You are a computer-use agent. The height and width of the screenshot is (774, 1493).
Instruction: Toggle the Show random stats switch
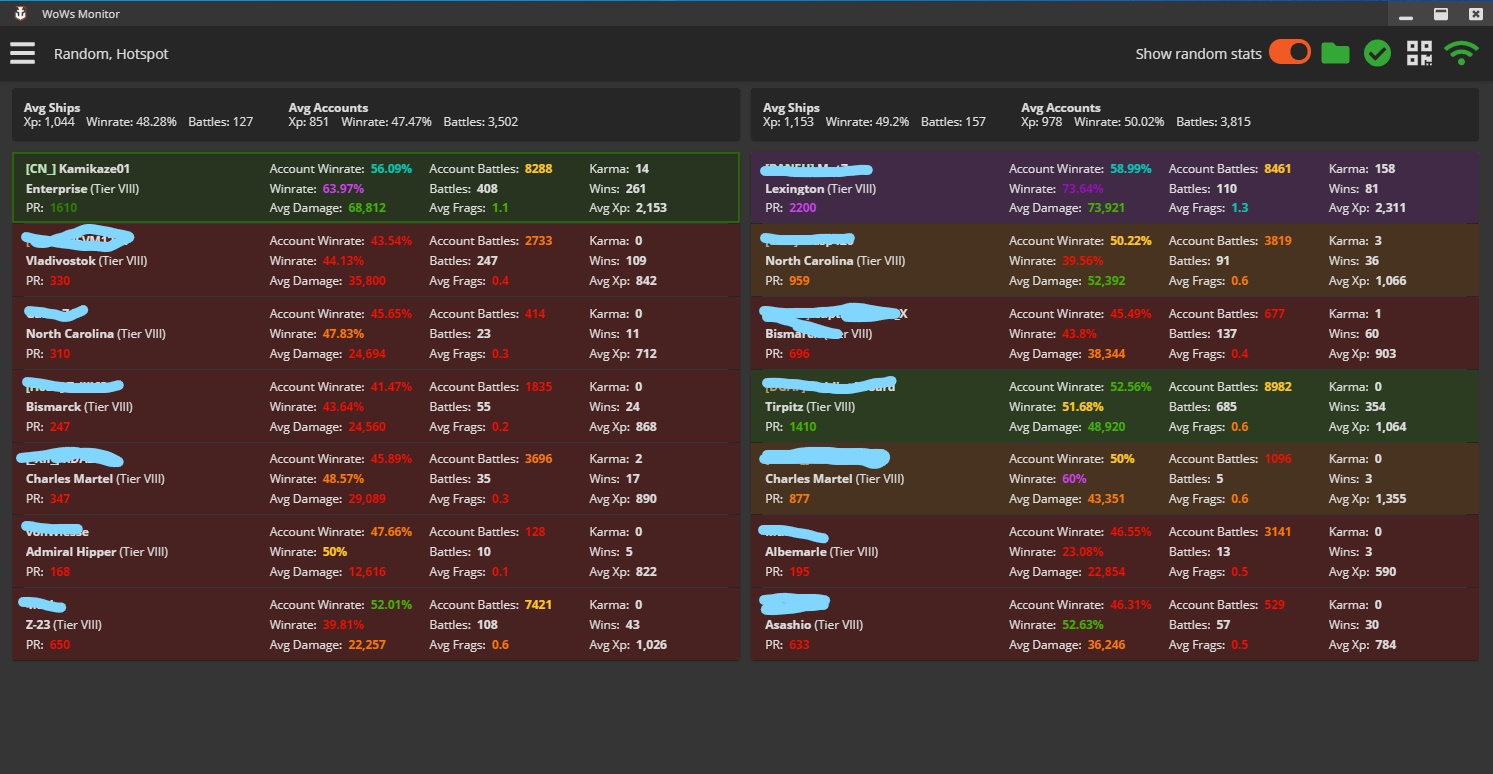(x=1290, y=53)
